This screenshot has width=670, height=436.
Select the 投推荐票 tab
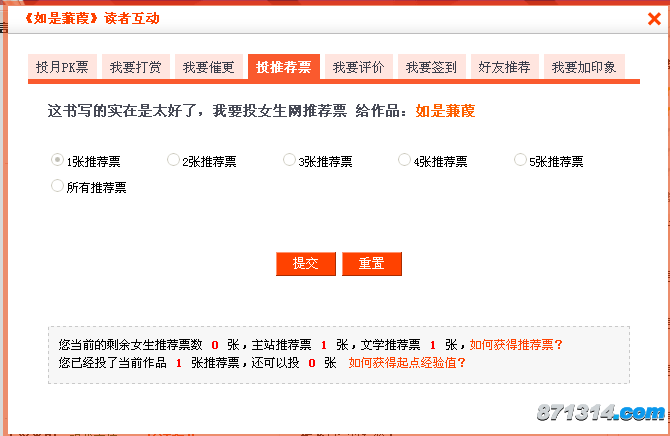(284, 67)
